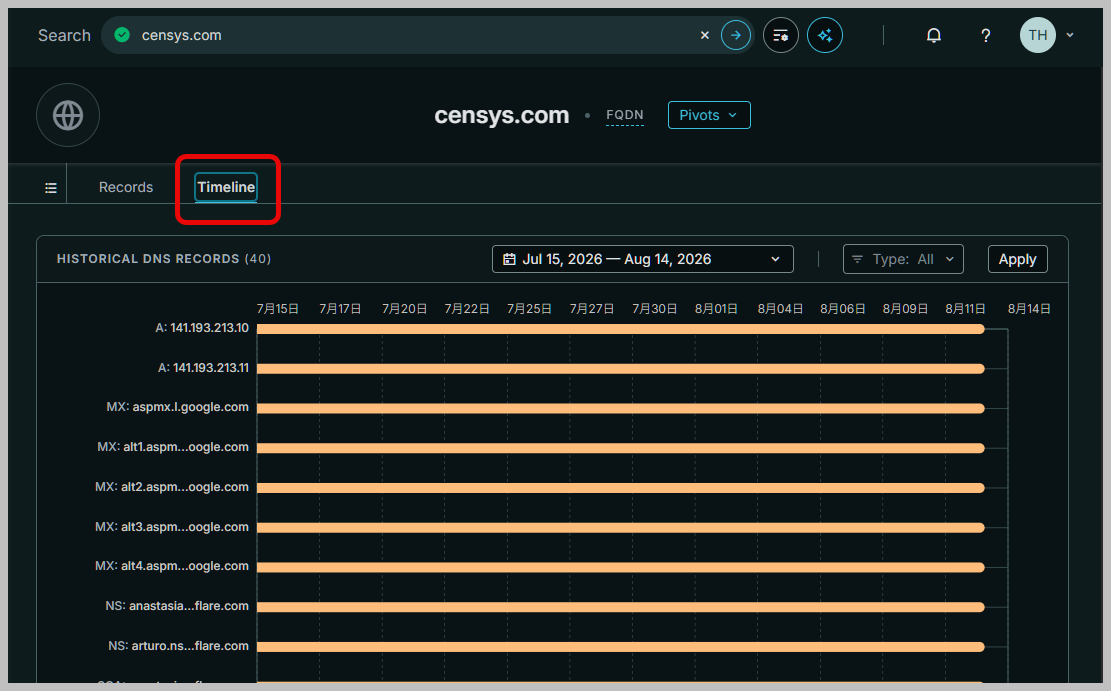Click the MX: alt4.aspm...oogle.com label
This screenshot has width=1111, height=691.
(x=171, y=566)
